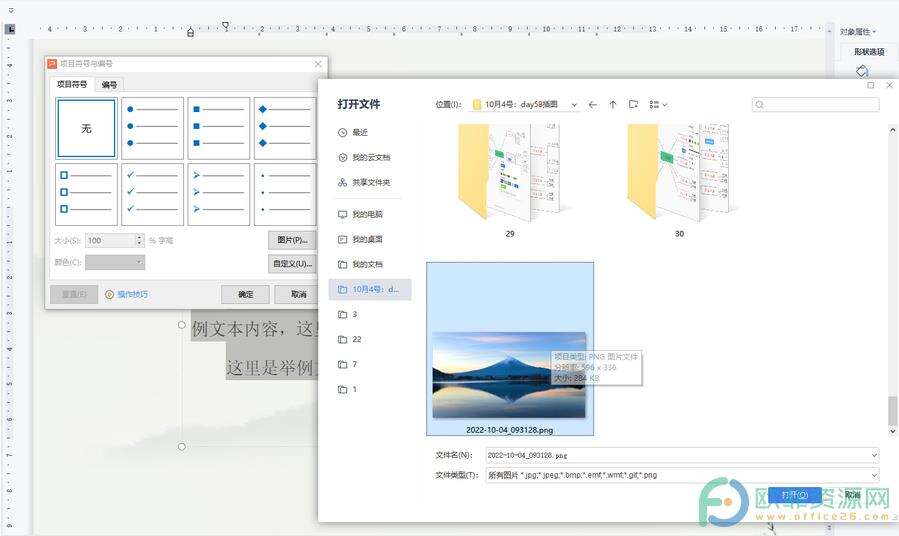The height and width of the screenshot is (536, 899).
Task: Open the 颜色 color dropdown
Action: [x=115, y=262]
